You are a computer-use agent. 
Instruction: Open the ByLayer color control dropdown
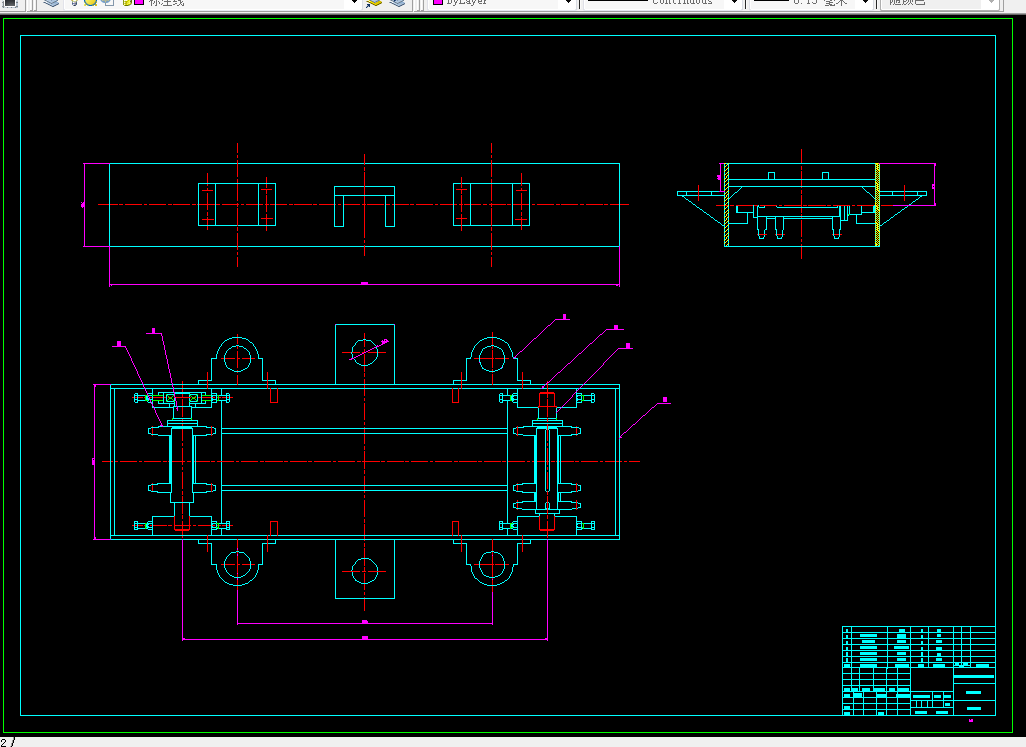(569, 3)
